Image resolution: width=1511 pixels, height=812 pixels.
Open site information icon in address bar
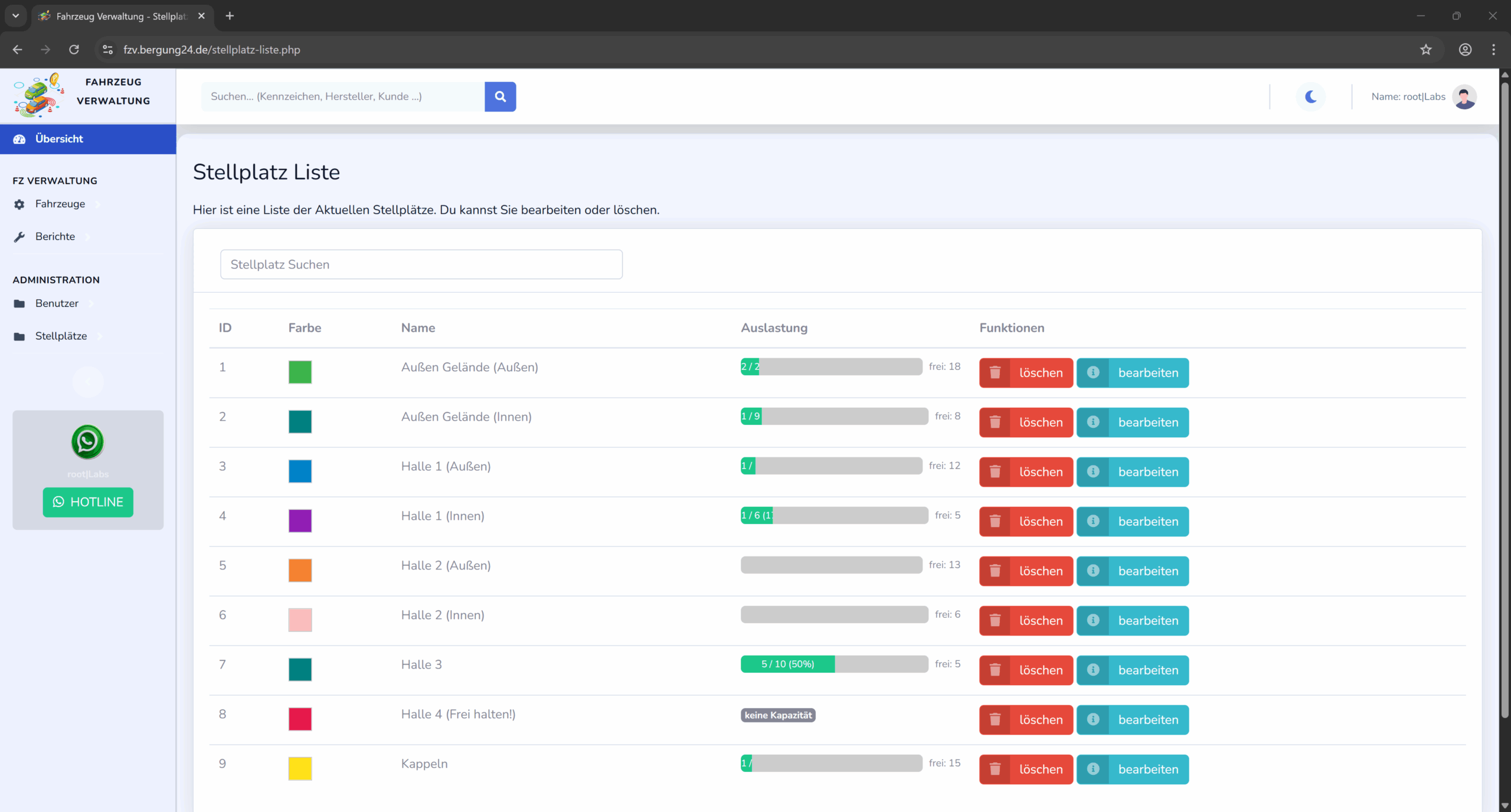click(x=107, y=50)
